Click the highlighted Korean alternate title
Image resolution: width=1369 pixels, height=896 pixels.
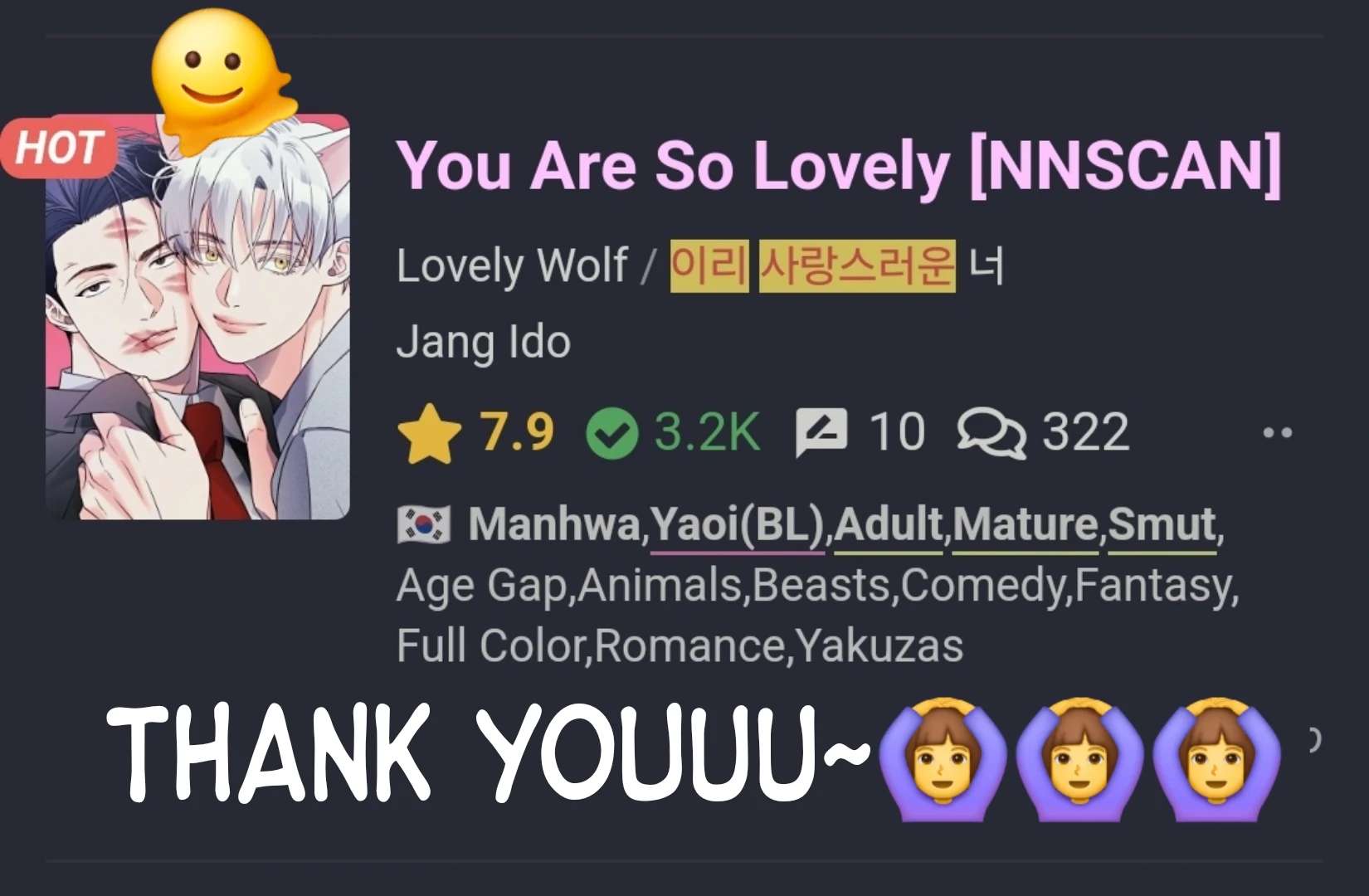pos(813,266)
